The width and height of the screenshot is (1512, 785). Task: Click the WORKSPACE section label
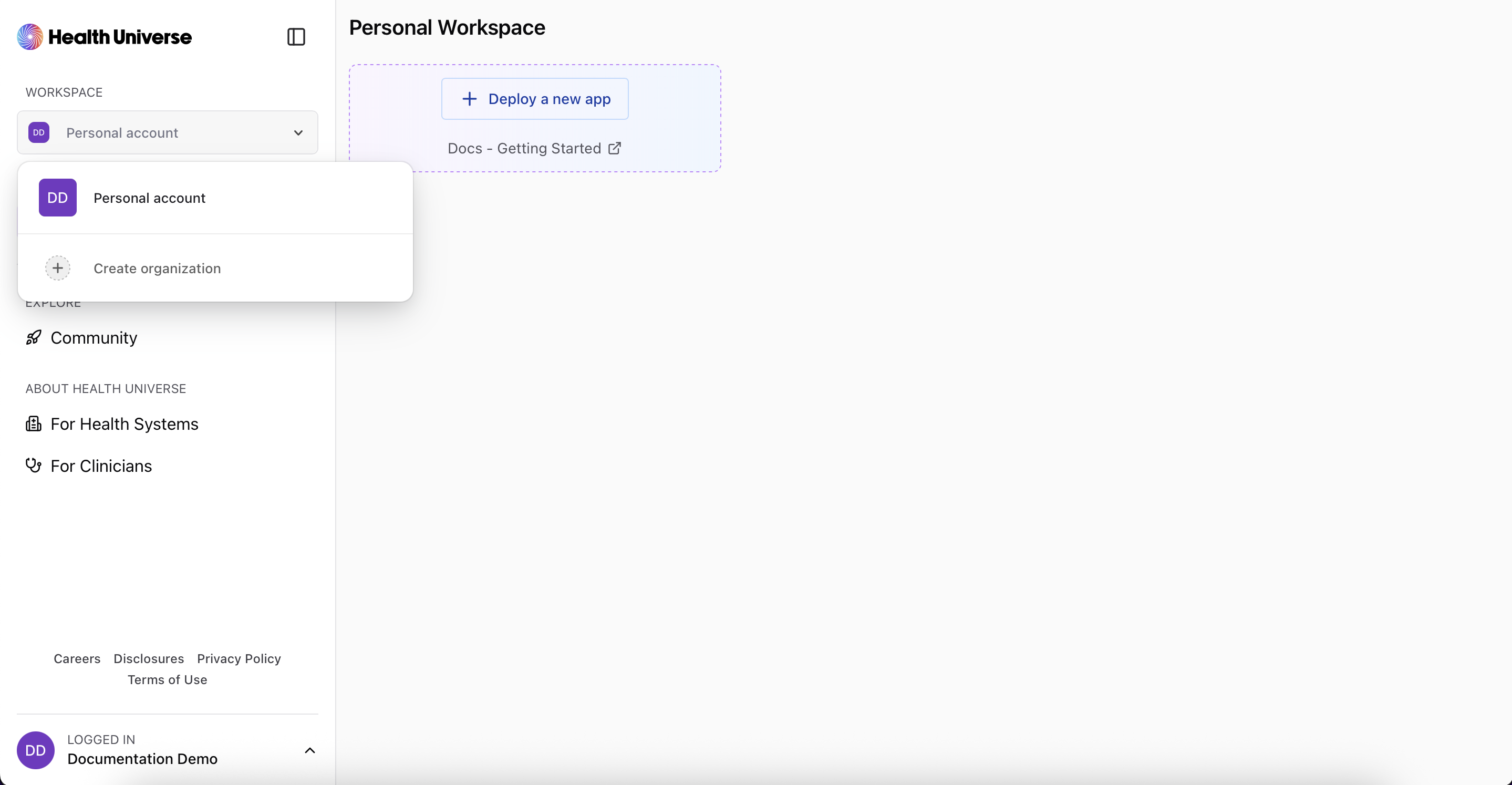click(64, 92)
